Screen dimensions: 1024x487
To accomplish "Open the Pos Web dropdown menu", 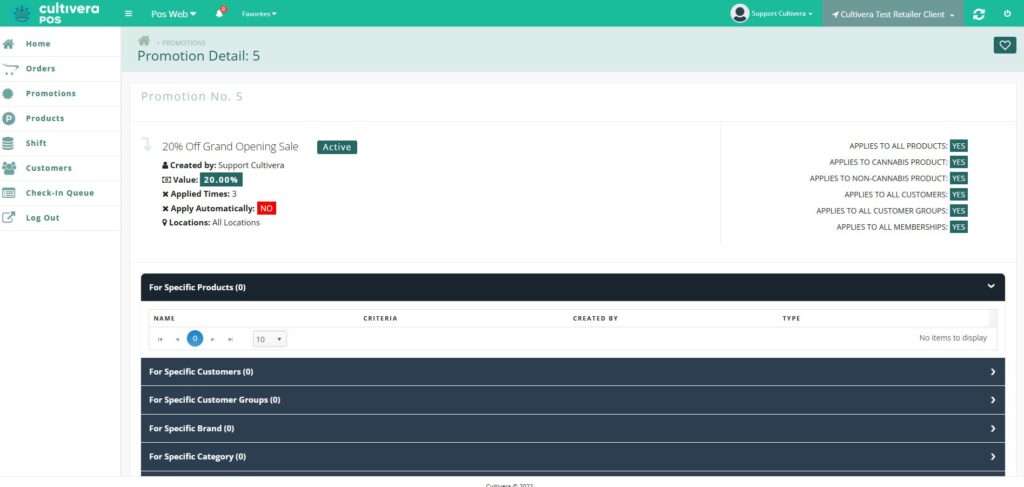I will point(173,14).
